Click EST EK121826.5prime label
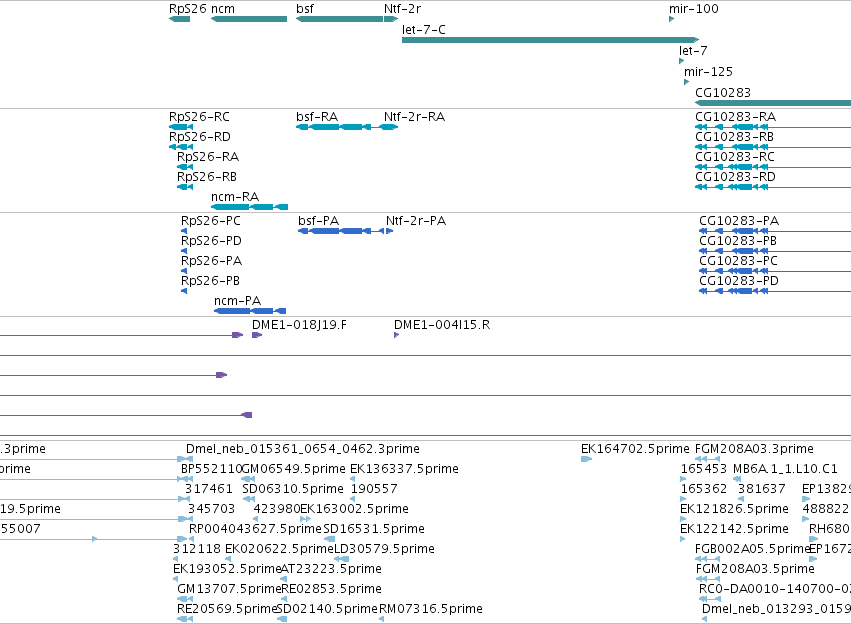The image size is (851, 624). click(734, 509)
